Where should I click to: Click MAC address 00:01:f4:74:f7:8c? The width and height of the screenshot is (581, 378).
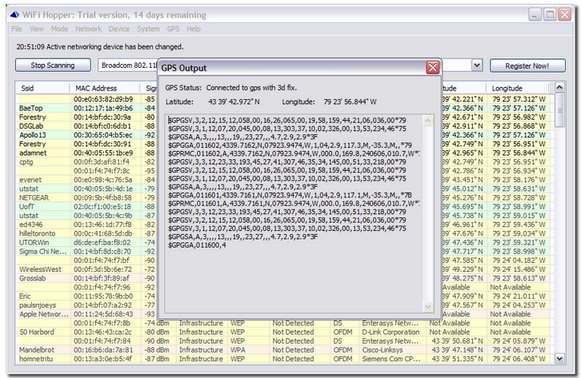click(102, 171)
